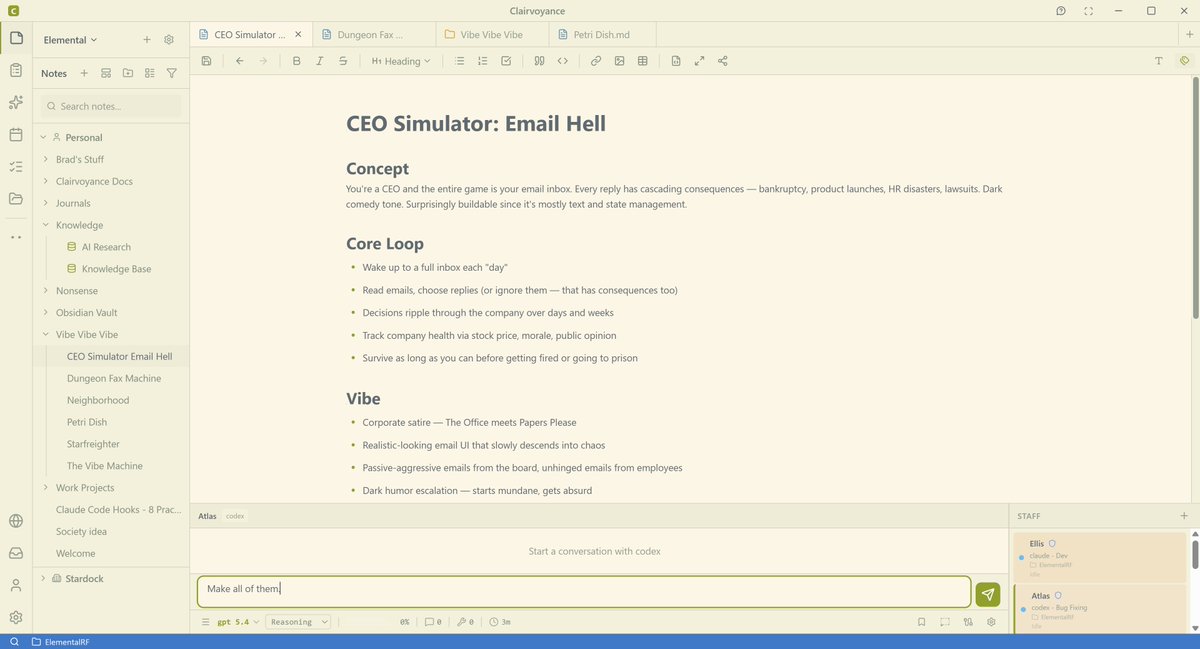Click the help icon in title bar
1200x649 pixels.
coord(1061,11)
